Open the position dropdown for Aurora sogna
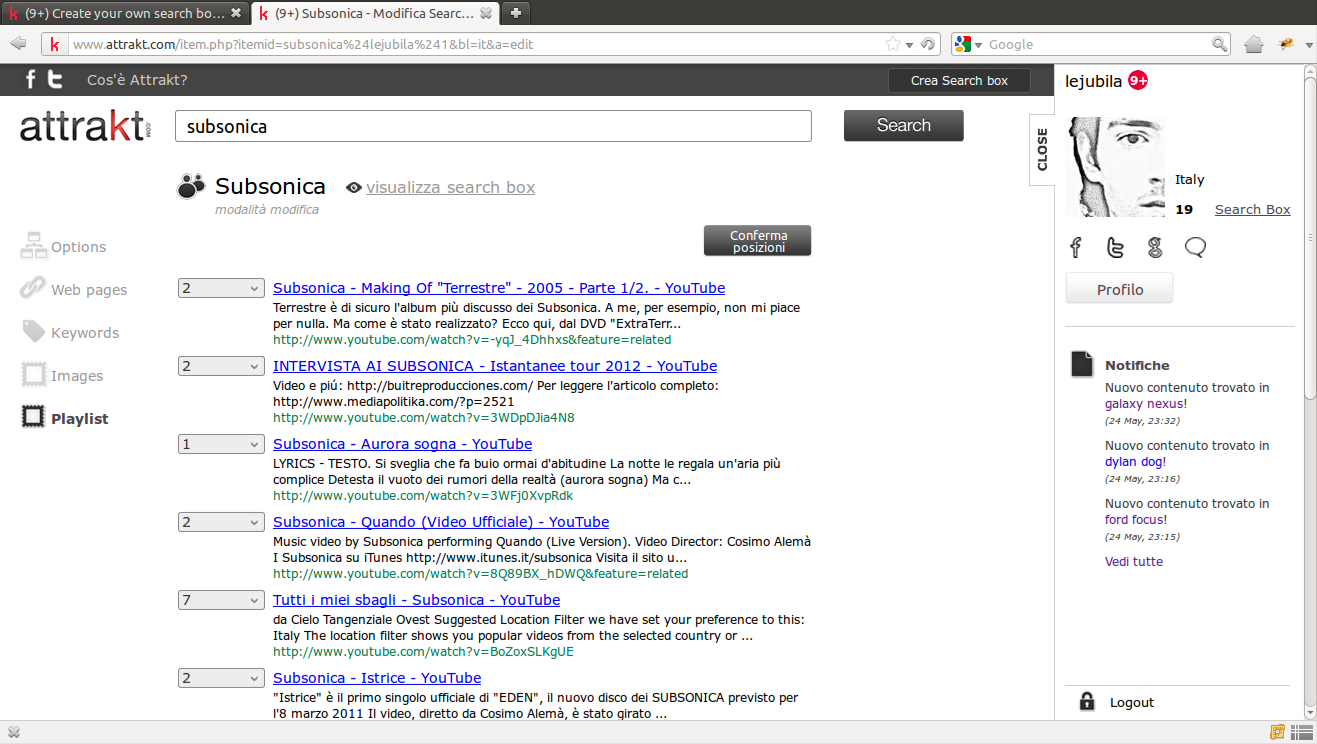The image size is (1317, 744). (221, 444)
